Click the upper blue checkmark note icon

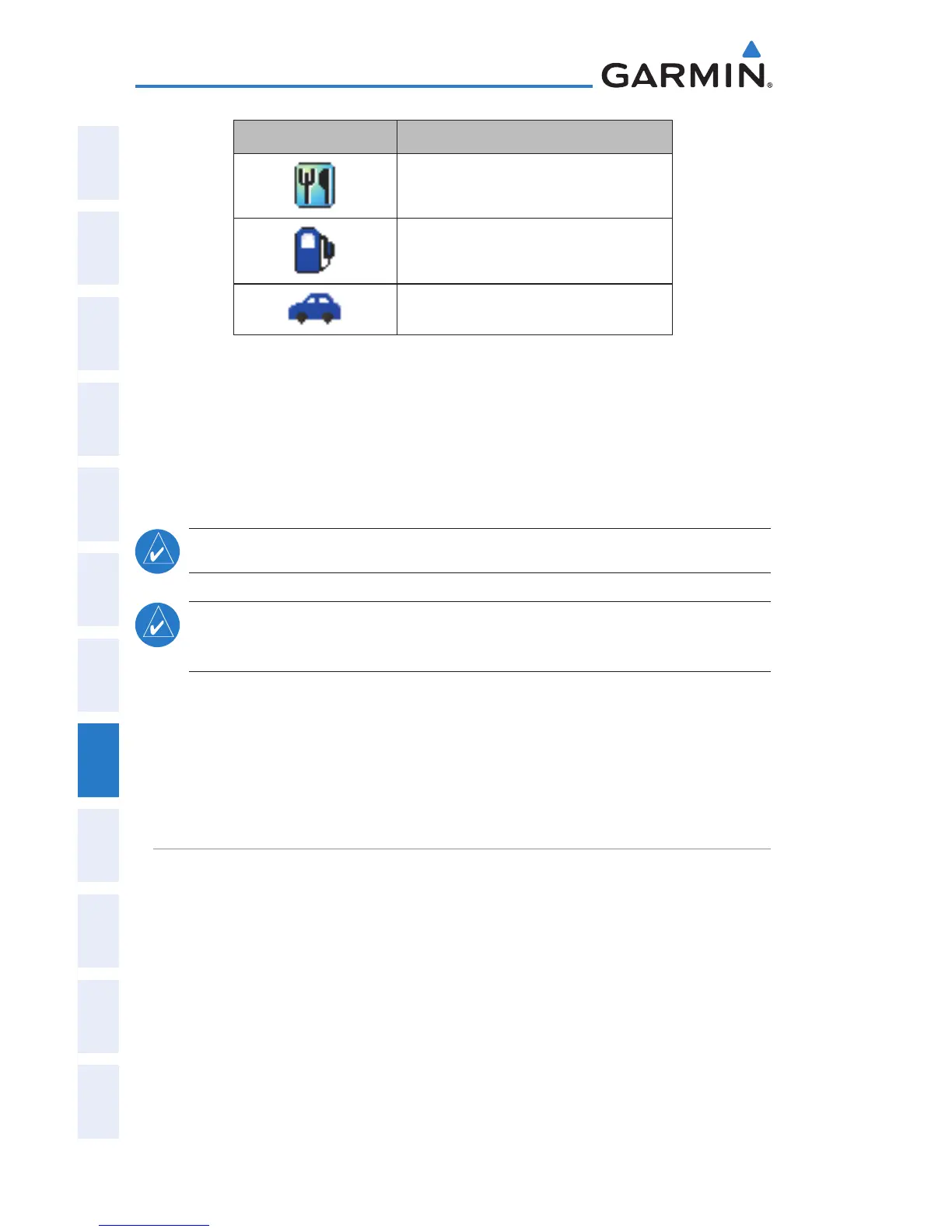[x=158, y=551]
